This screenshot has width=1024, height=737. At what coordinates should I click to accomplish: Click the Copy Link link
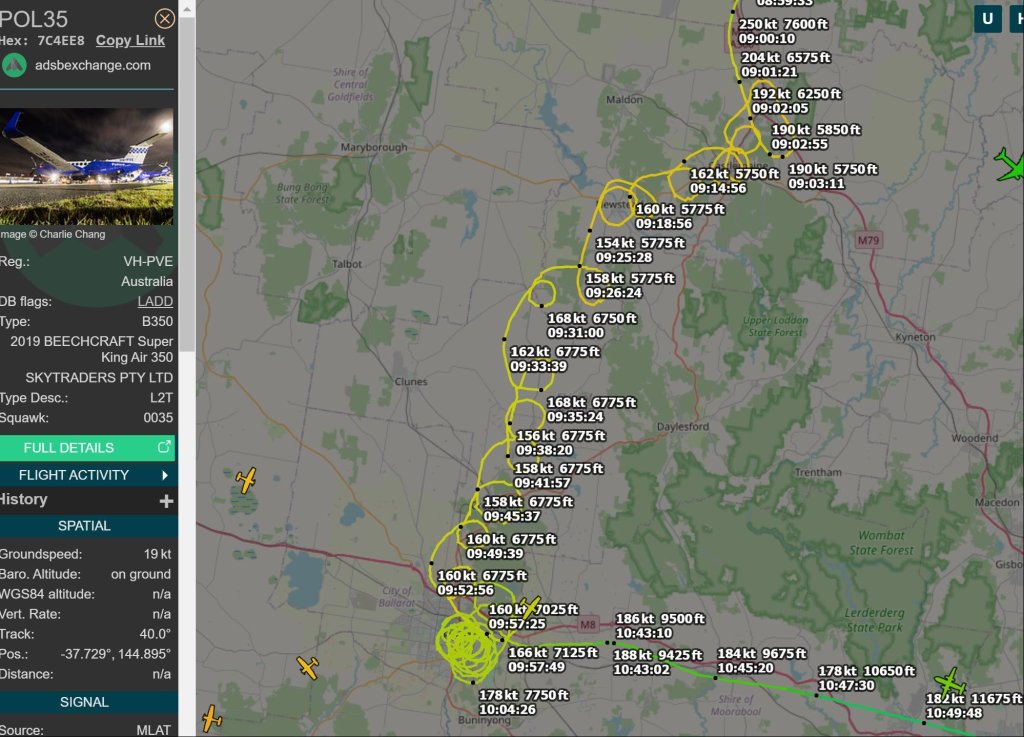click(x=130, y=40)
